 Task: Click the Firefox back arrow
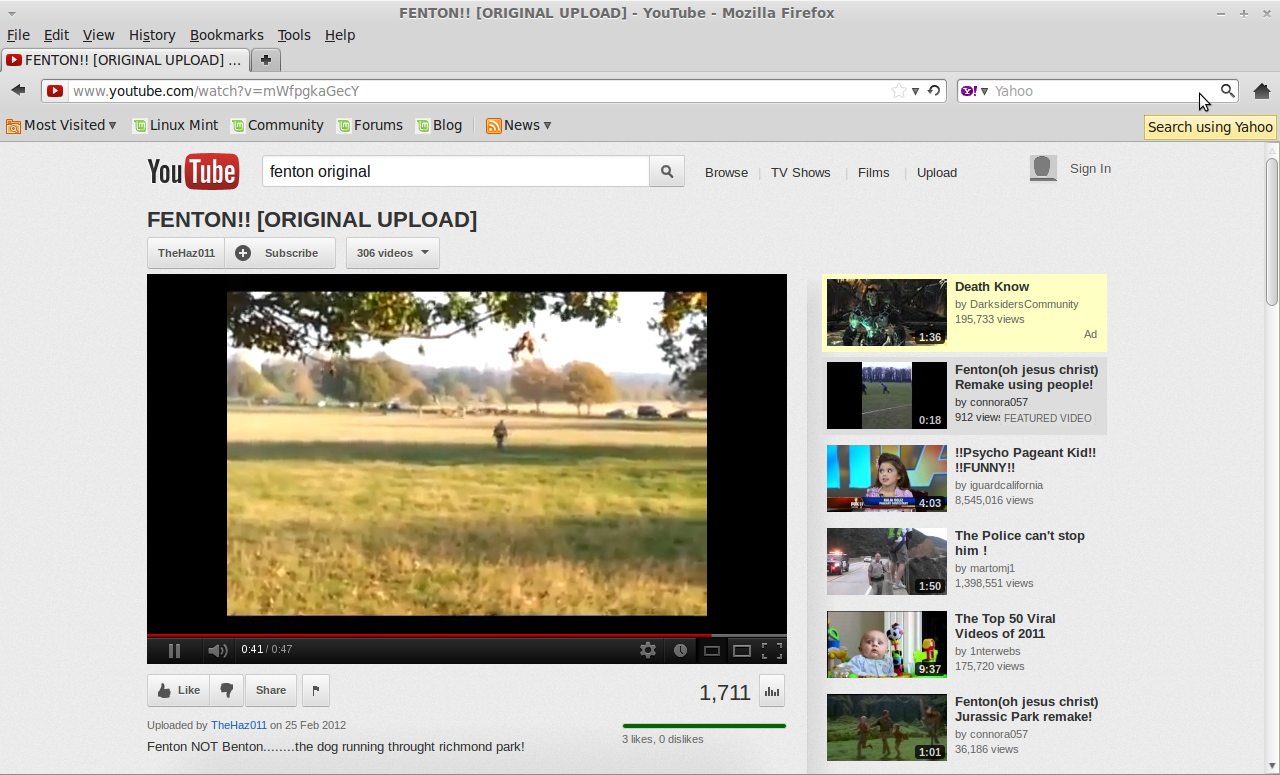click(18, 91)
